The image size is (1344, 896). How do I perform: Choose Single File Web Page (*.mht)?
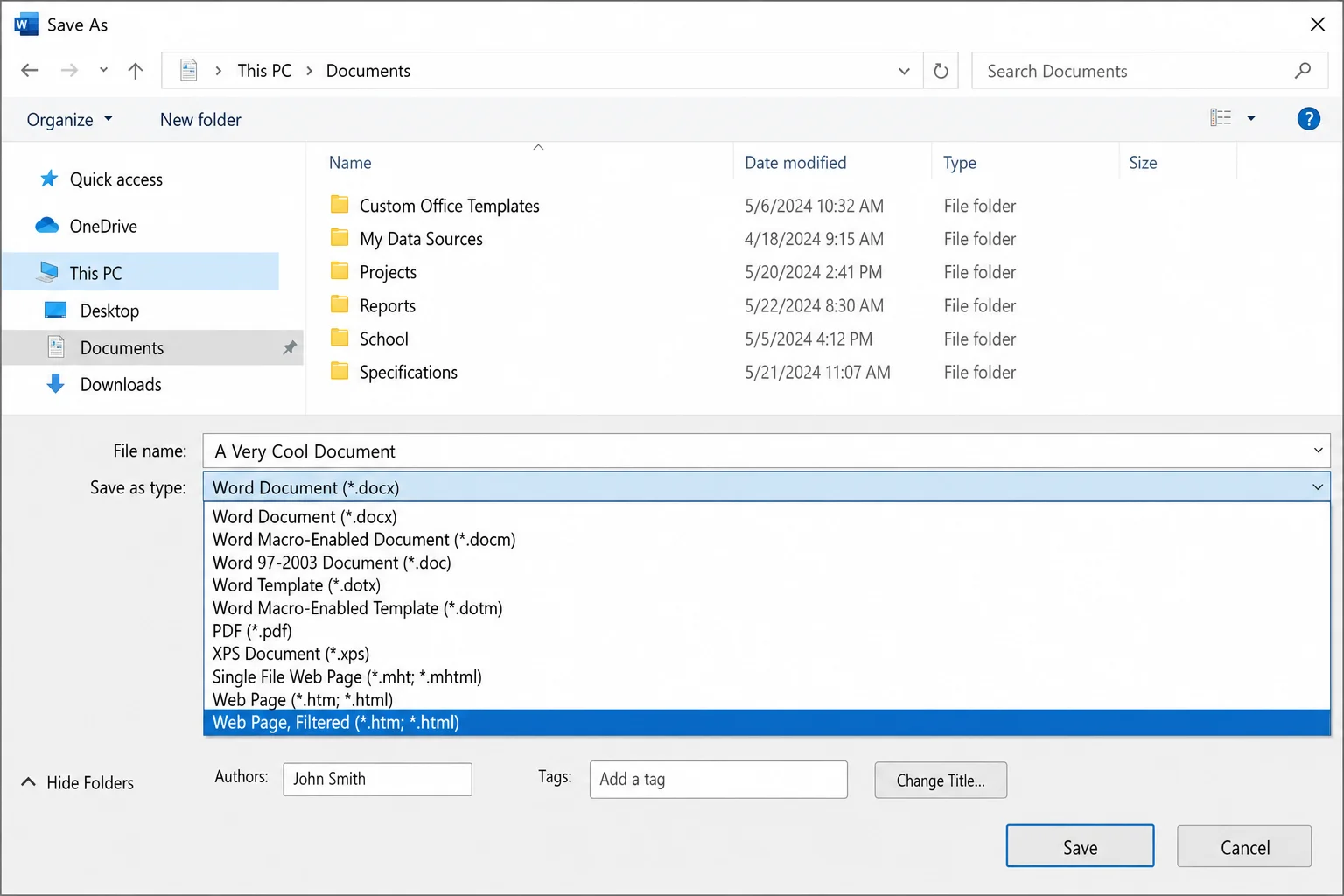(x=766, y=676)
